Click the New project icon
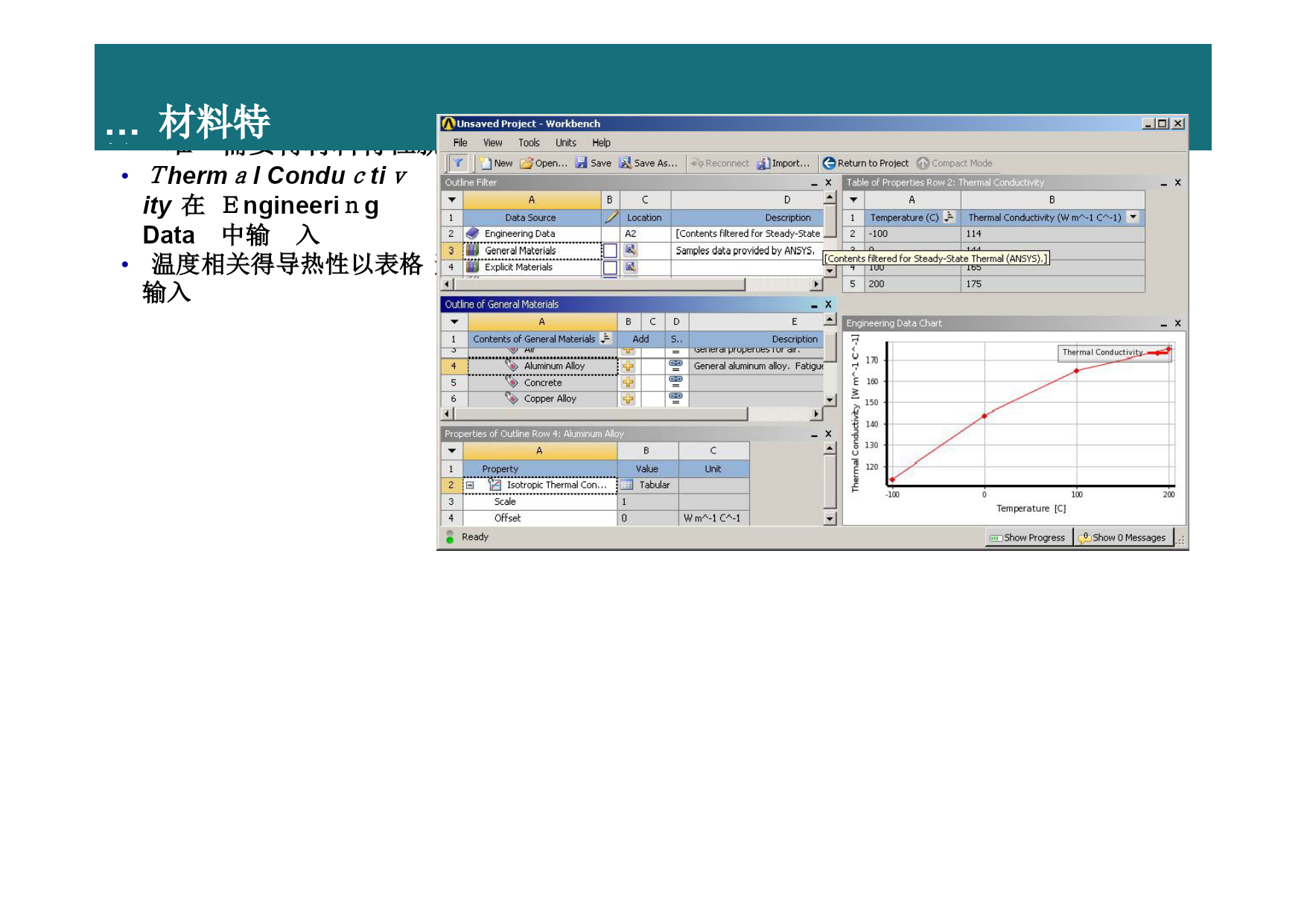Viewport: 1307px width, 924px height. click(x=486, y=163)
